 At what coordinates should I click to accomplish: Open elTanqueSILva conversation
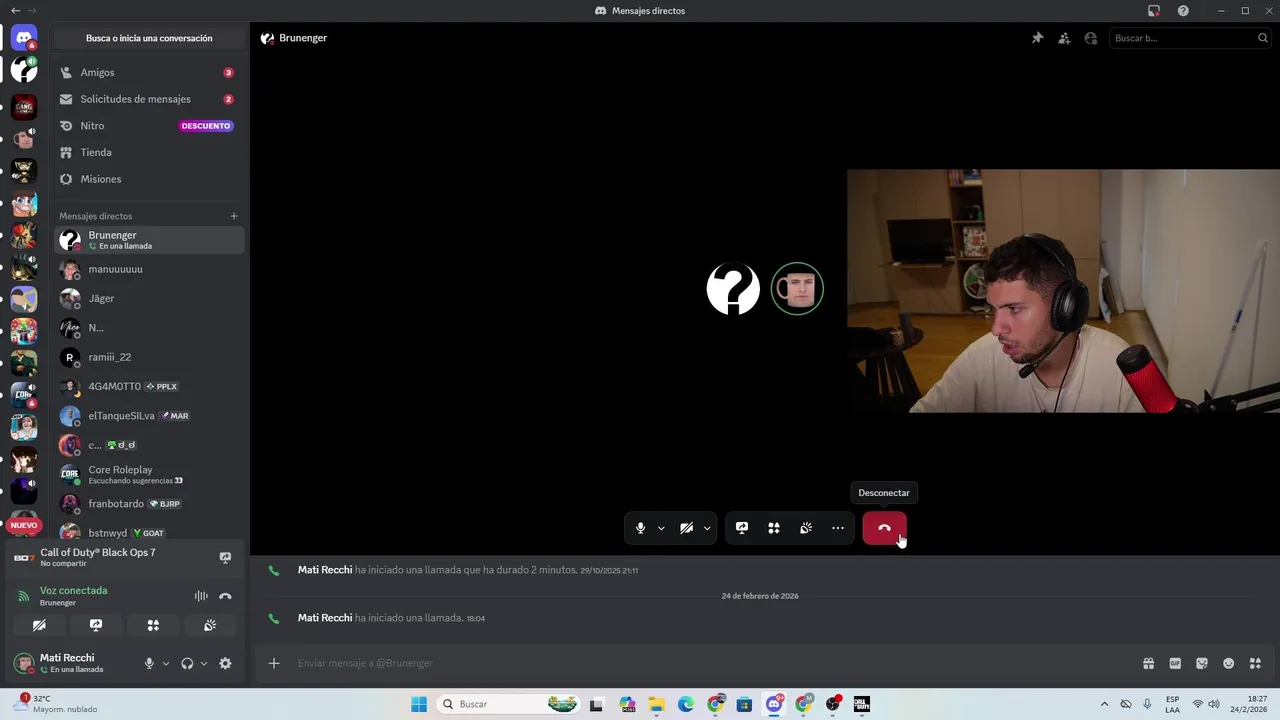pyautogui.click(x=148, y=416)
